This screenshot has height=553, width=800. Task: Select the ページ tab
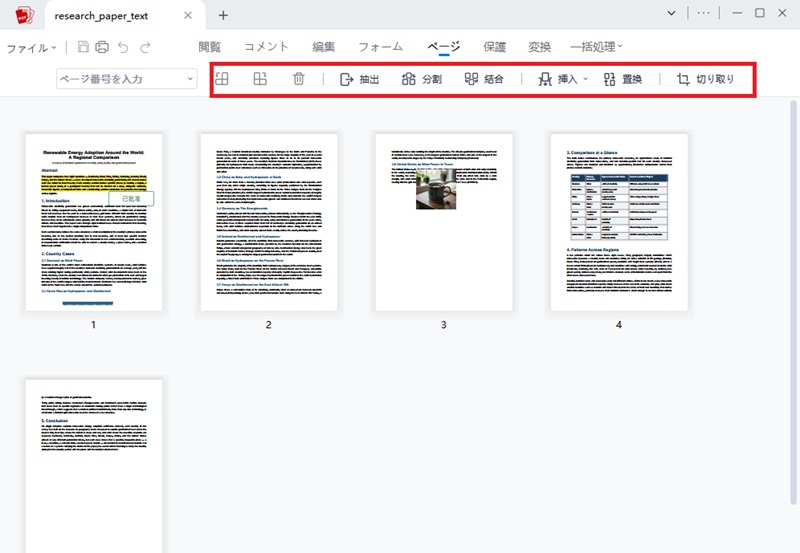[x=443, y=47]
